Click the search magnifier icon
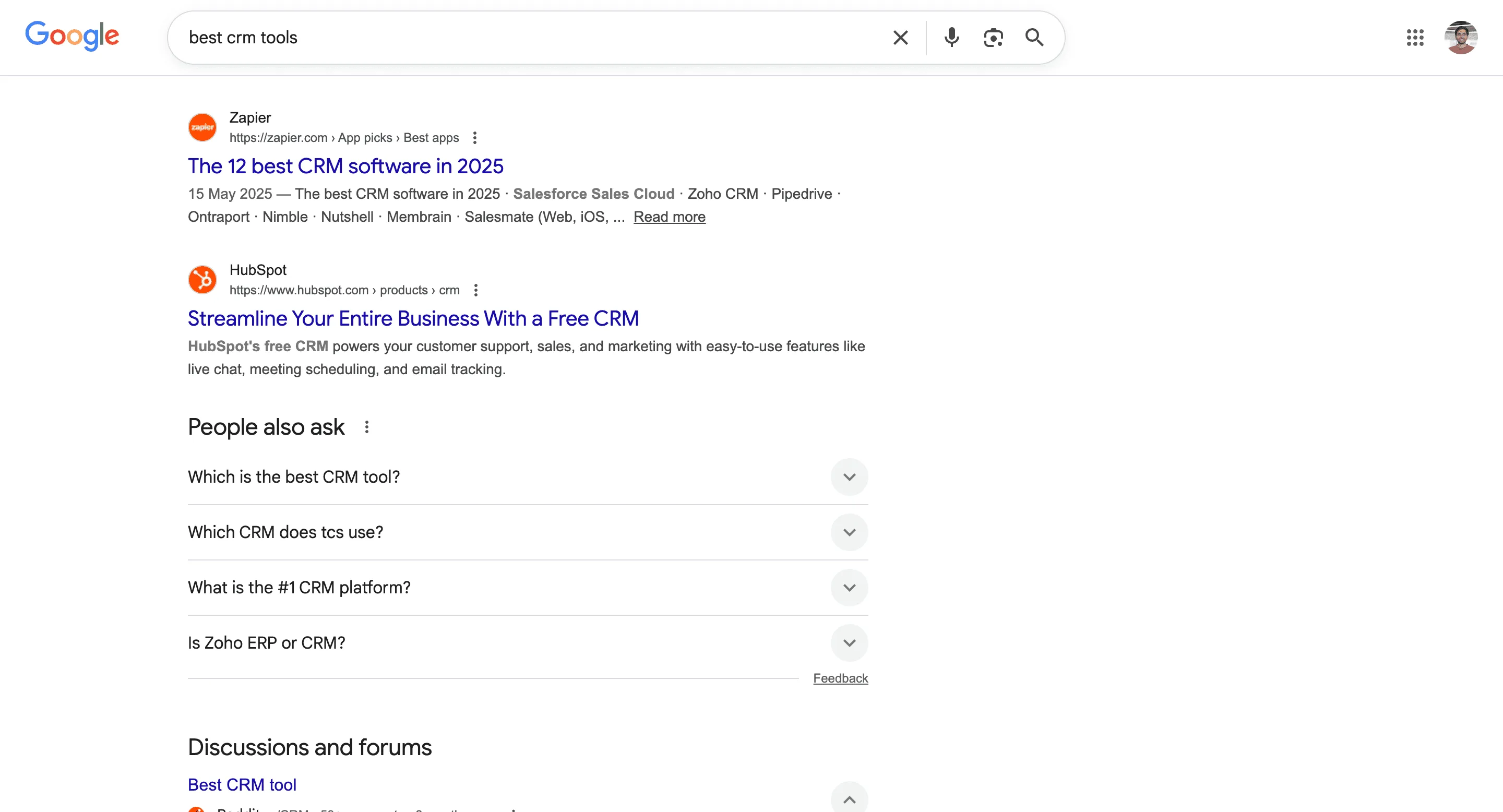 [1034, 38]
